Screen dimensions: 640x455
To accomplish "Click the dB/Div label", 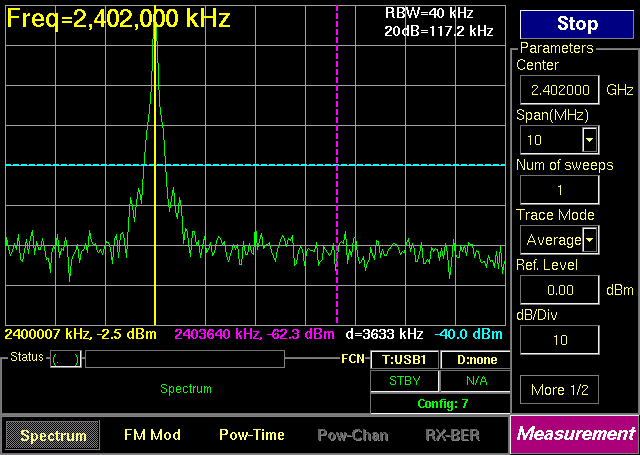I will click(537, 315).
